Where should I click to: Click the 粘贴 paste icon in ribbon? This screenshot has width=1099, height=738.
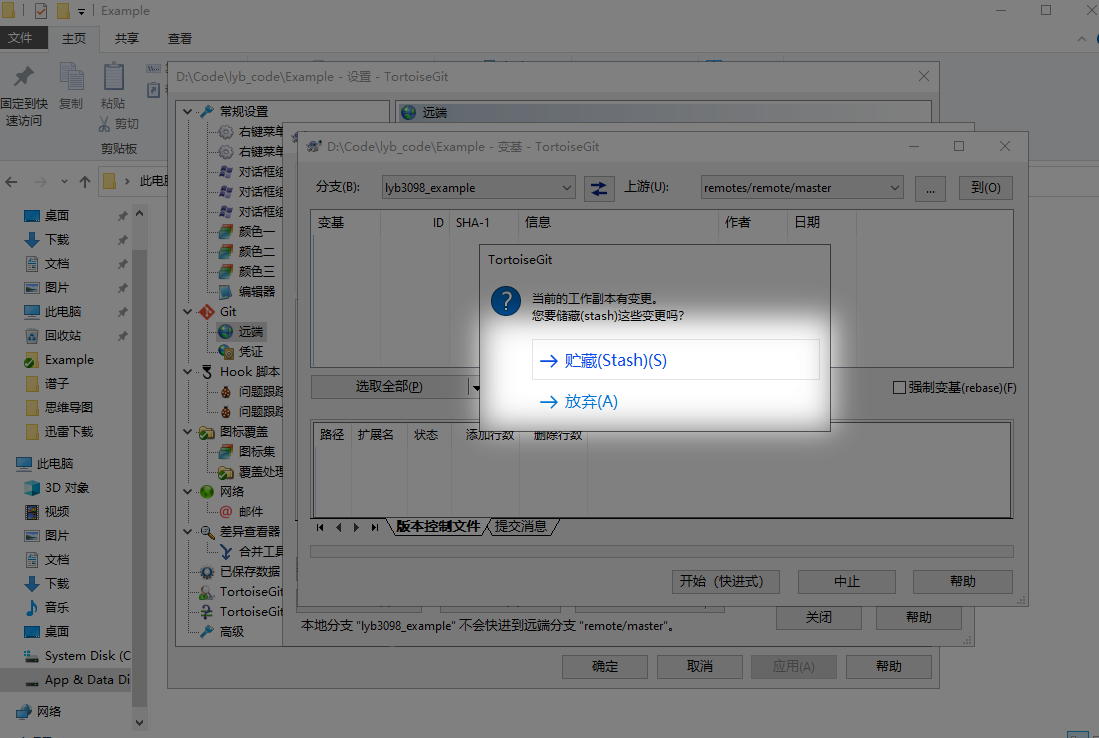pyautogui.click(x=113, y=76)
